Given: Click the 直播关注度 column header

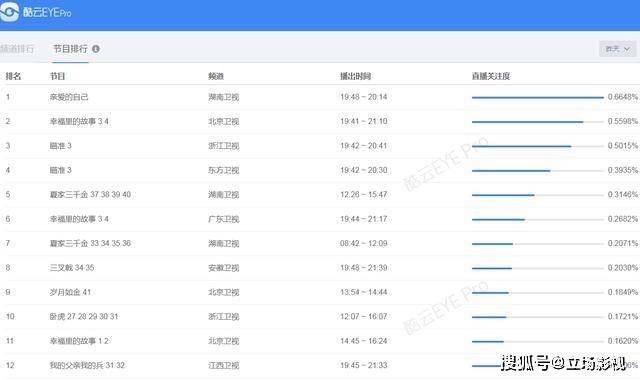Looking at the screenshot, I should point(491,76).
